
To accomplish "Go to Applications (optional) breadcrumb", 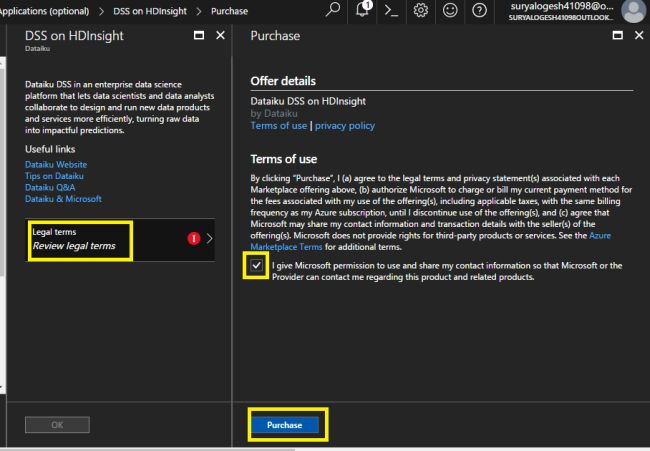I will (44, 11).
